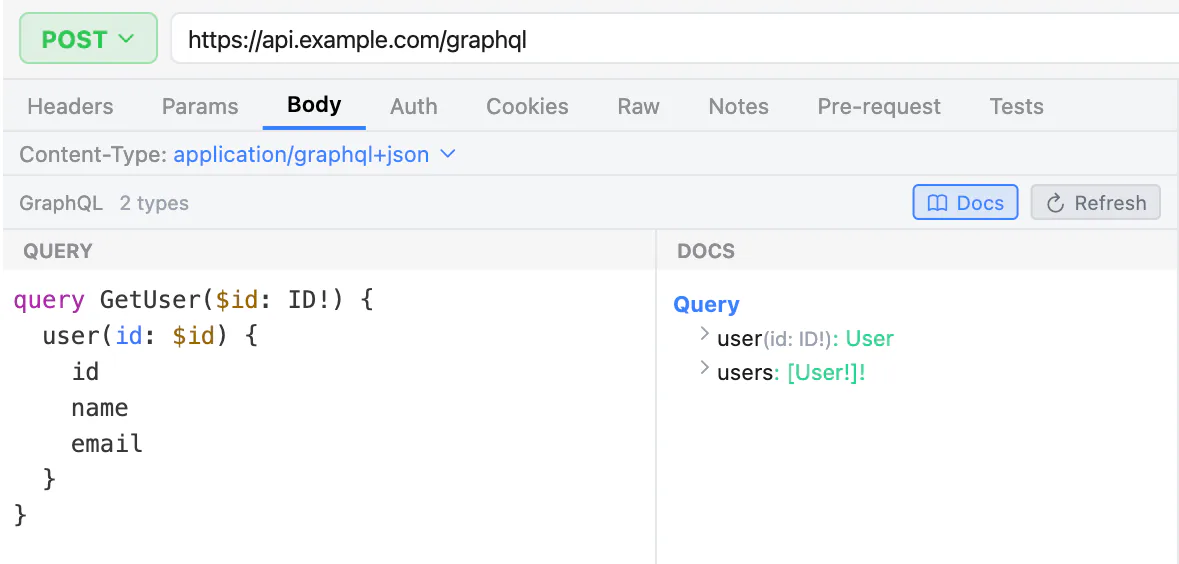Screen dimensions: 1179x564
Task: Click the 'id' field line in query editor
Action: [x=85, y=371]
